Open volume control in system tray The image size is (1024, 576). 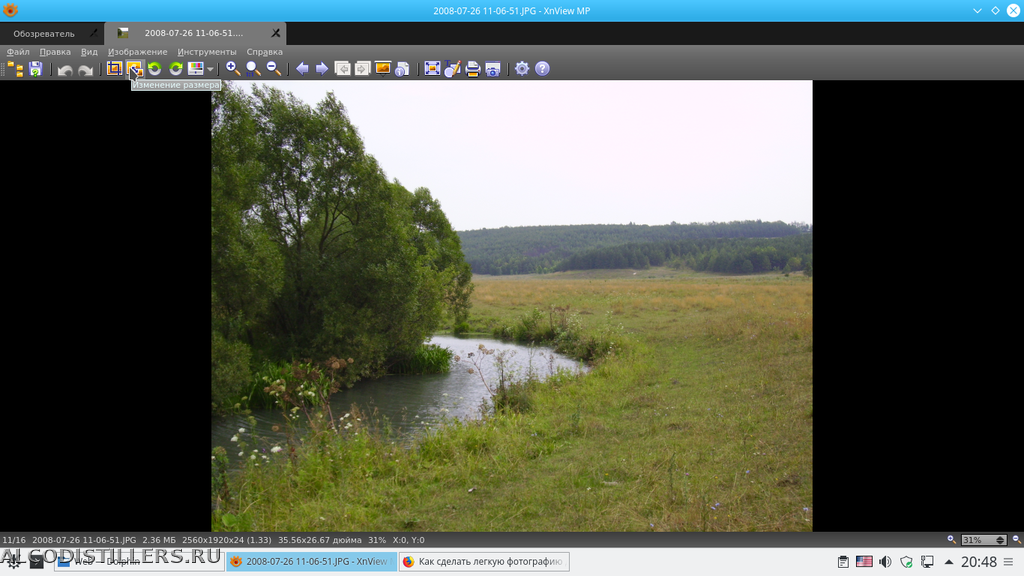point(885,562)
